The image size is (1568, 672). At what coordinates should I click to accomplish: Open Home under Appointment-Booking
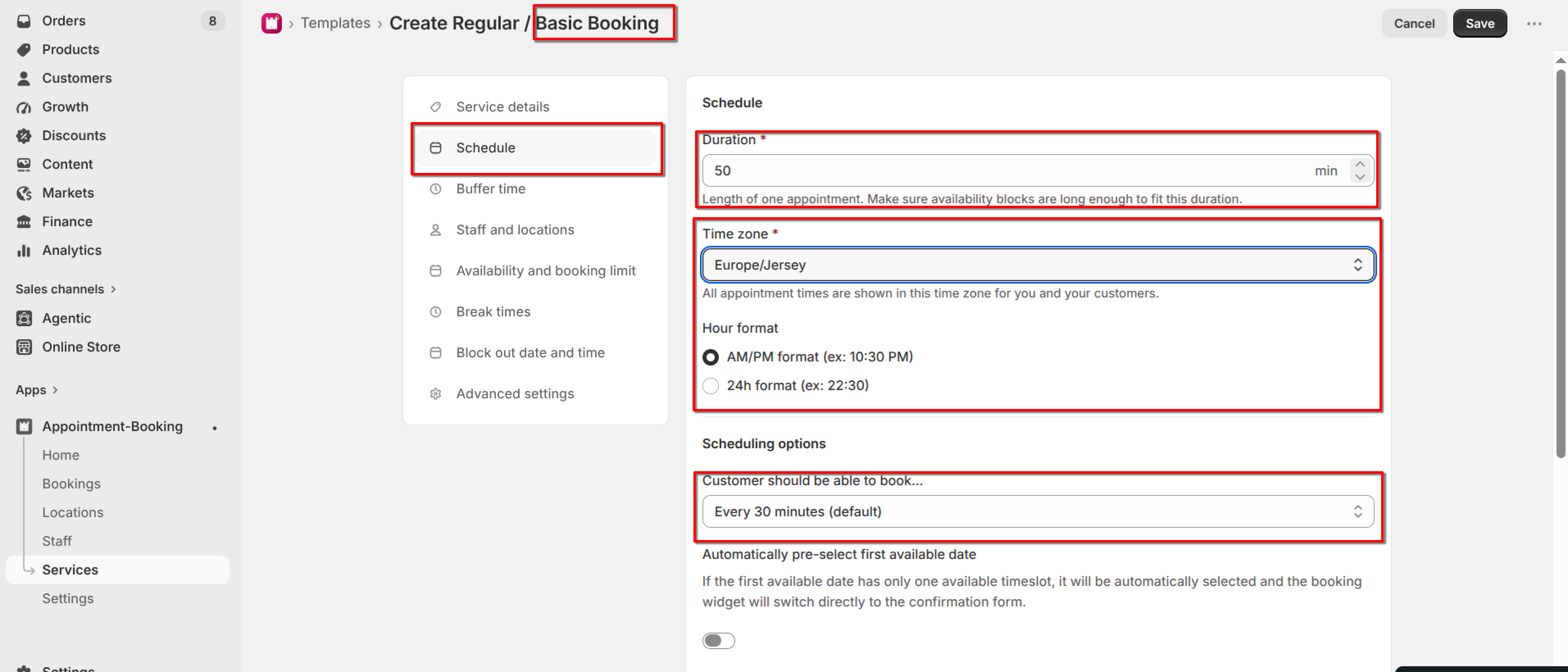60,455
